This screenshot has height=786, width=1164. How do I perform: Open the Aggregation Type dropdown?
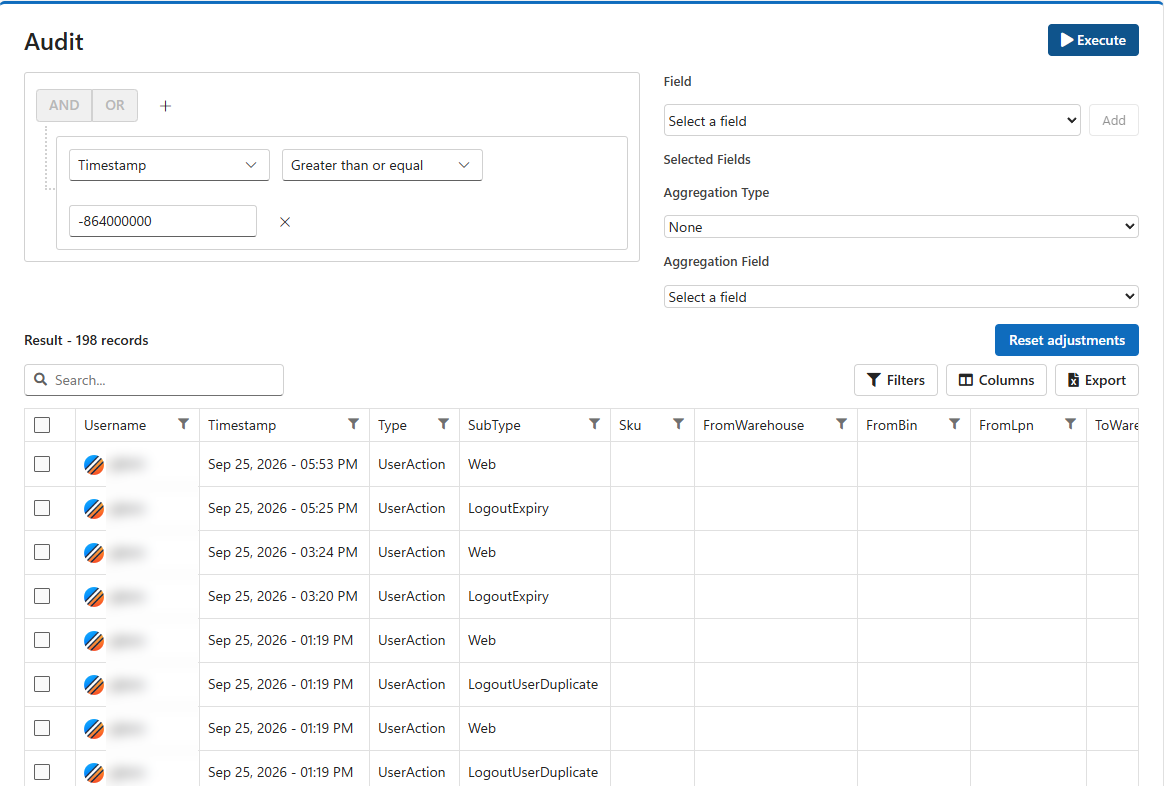(901, 227)
